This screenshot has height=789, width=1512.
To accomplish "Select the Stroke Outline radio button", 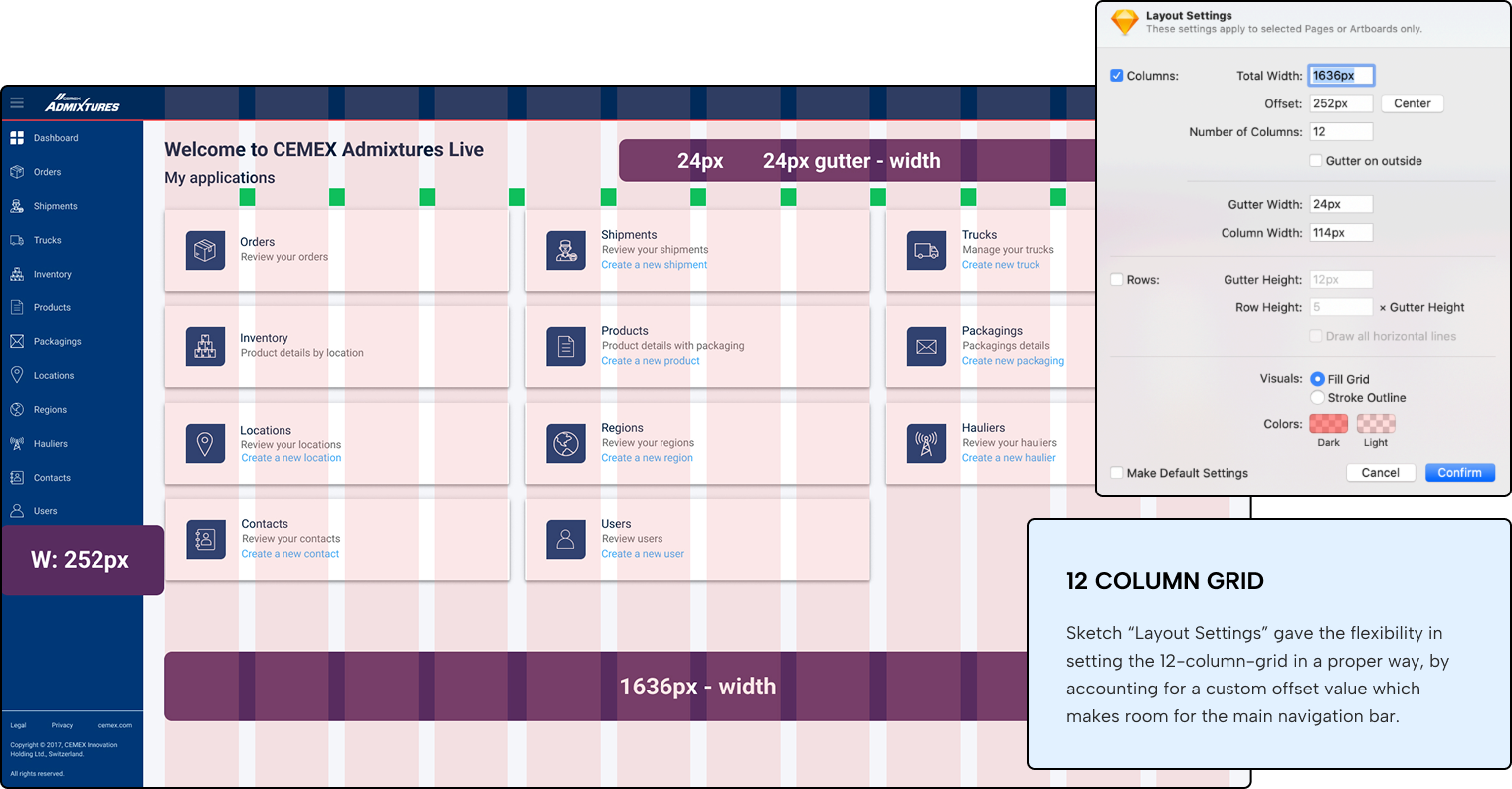I will (x=1317, y=397).
